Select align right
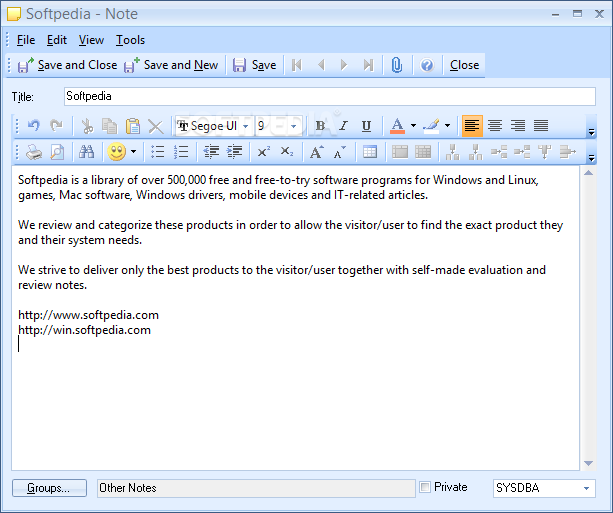 click(x=518, y=126)
